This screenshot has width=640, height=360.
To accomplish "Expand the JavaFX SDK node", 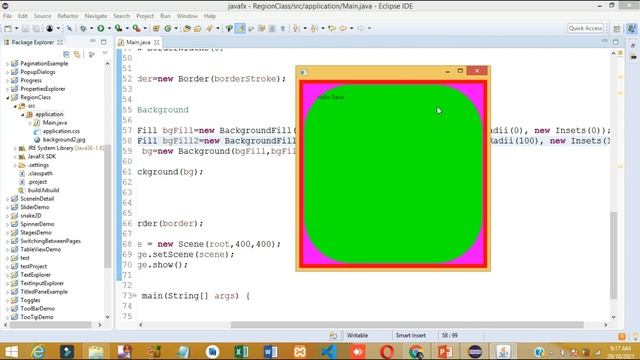I will (x=15, y=157).
